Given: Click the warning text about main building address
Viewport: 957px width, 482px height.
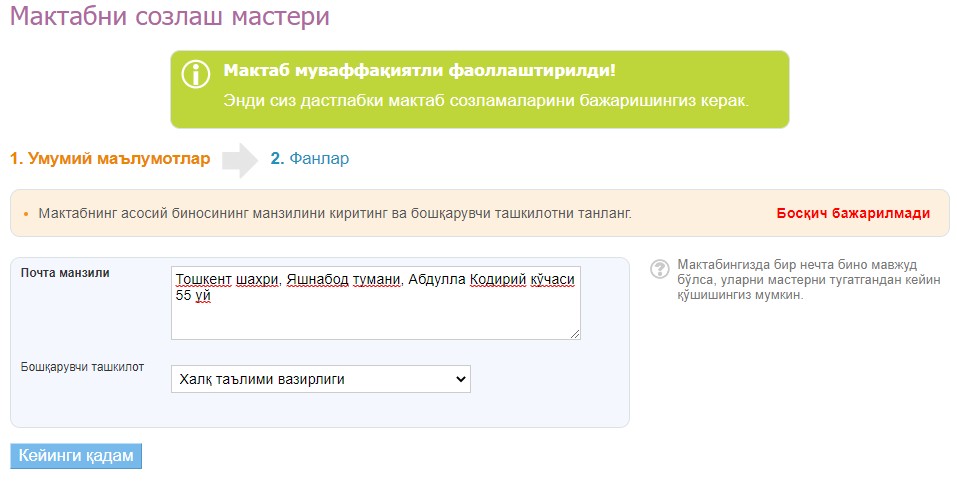Looking at the screenshot, I should [x=335, y=214].
